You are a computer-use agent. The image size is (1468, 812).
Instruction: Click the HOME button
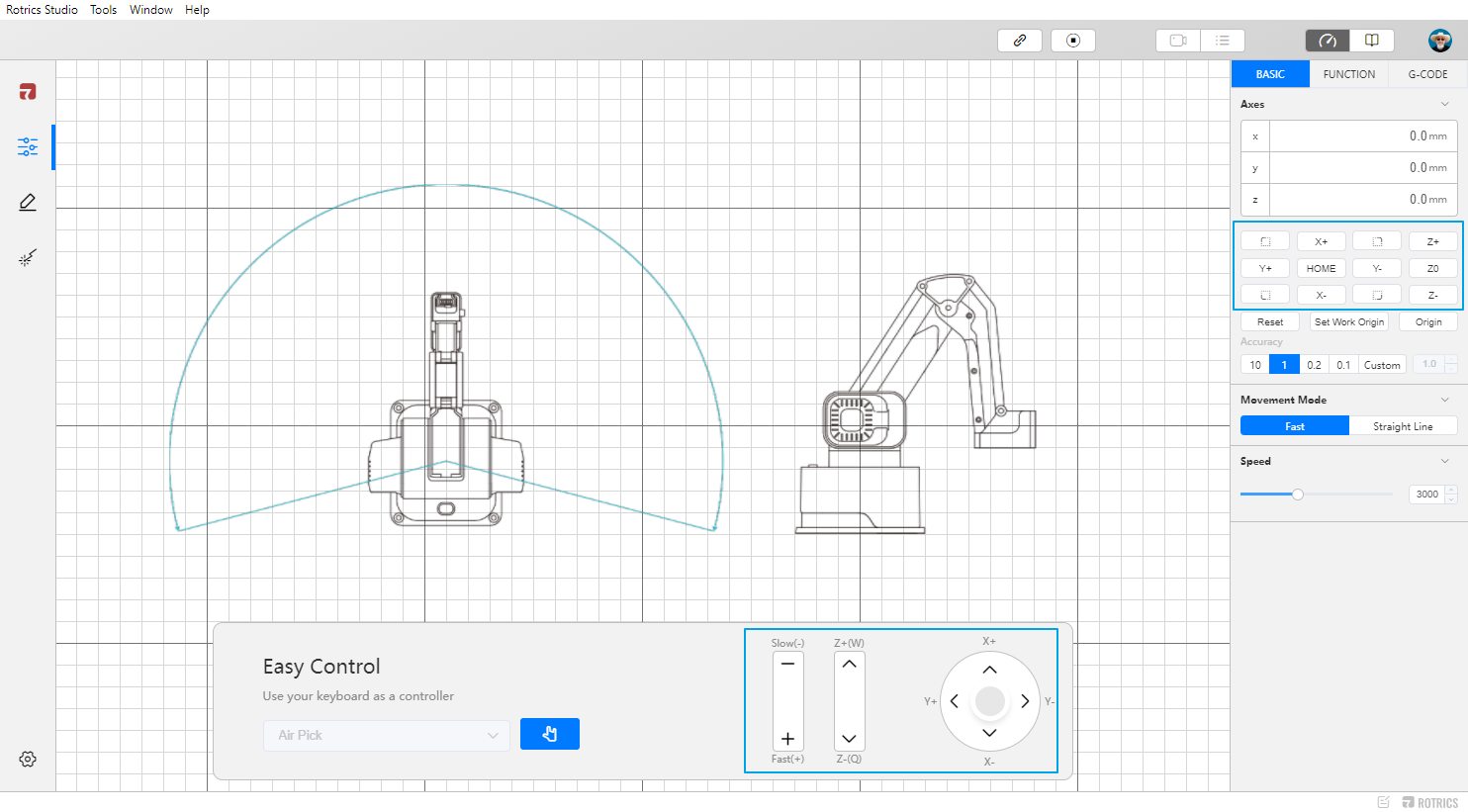(1321, 268)
